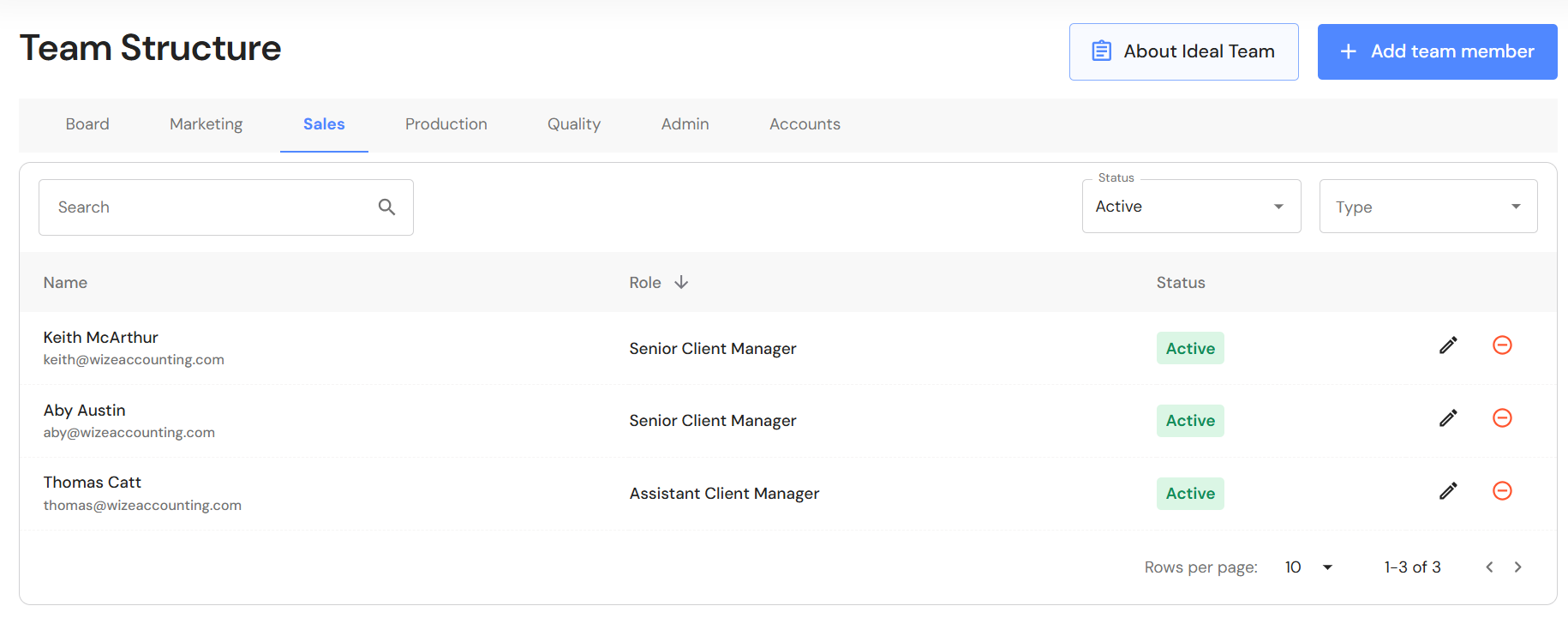Expand the Type filter dropdown
Viewport: 1568px width, 624px height.
point(1427,207)
